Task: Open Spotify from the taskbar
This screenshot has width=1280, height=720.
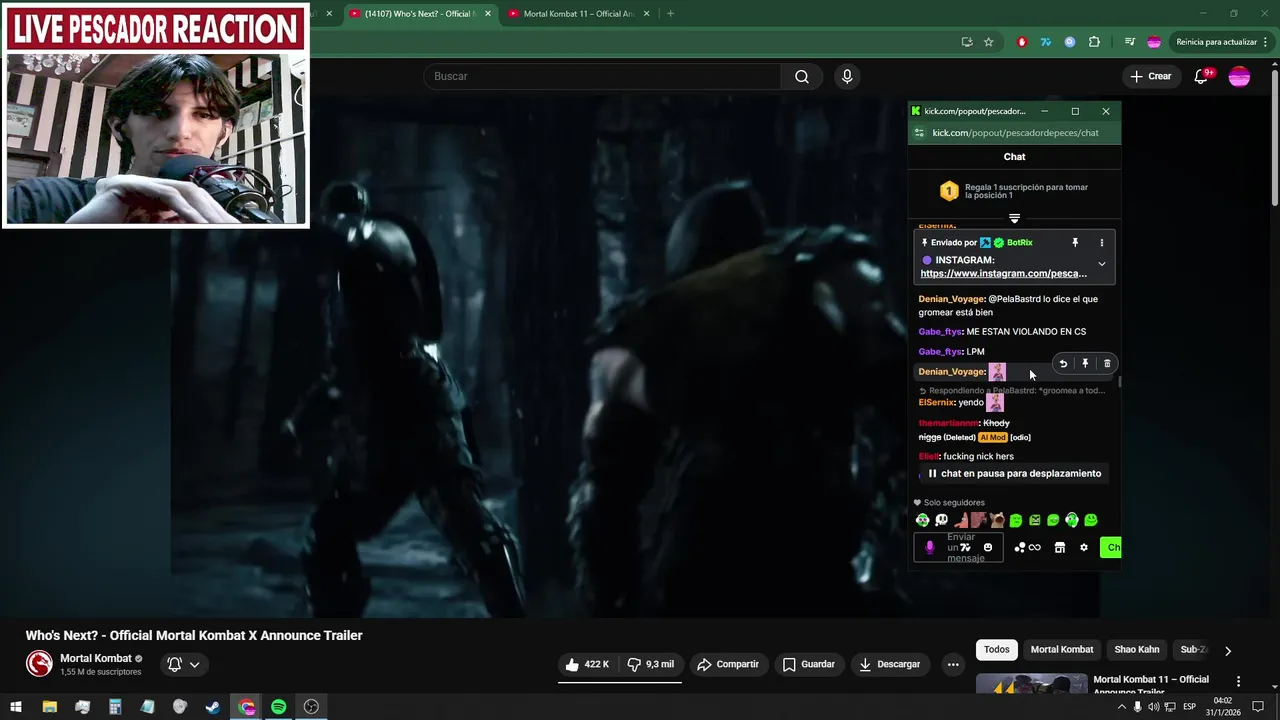Action: [279, 707]
